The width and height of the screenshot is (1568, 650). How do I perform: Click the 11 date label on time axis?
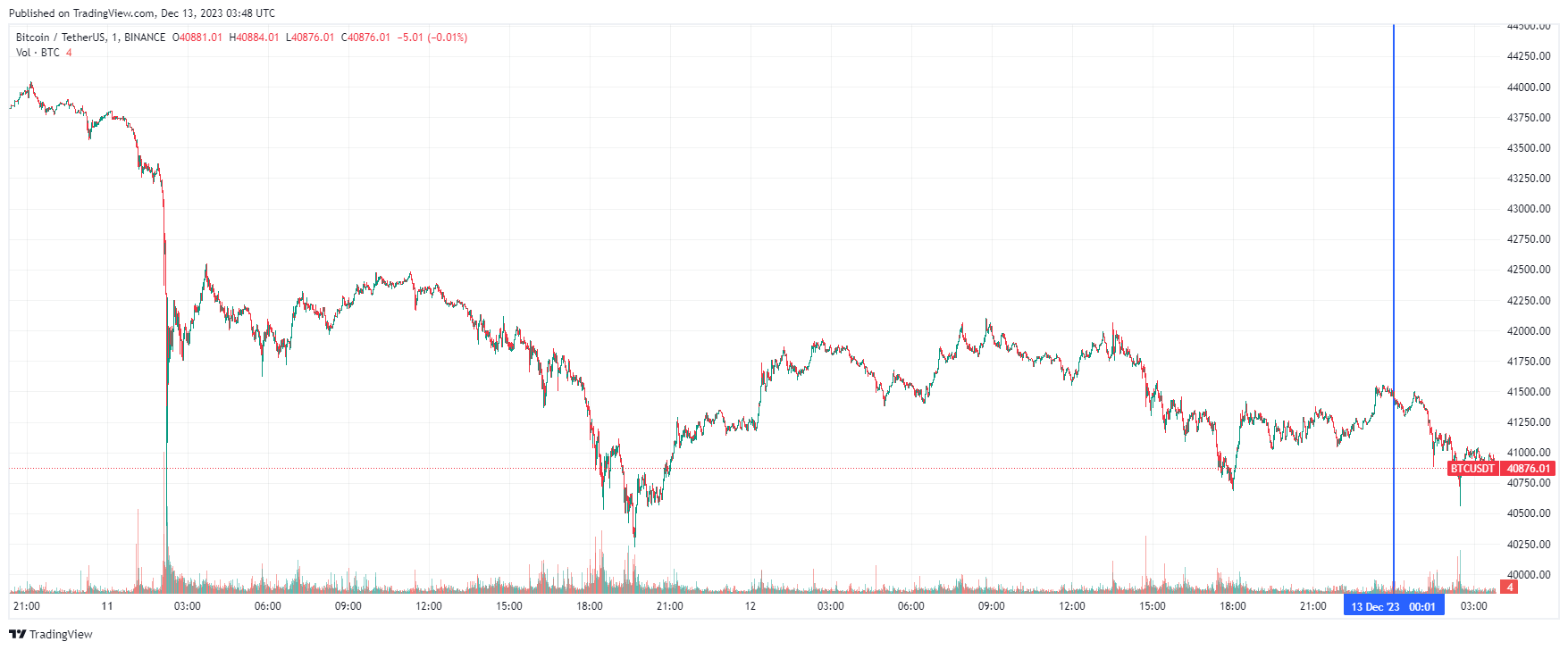pos(107,606)
